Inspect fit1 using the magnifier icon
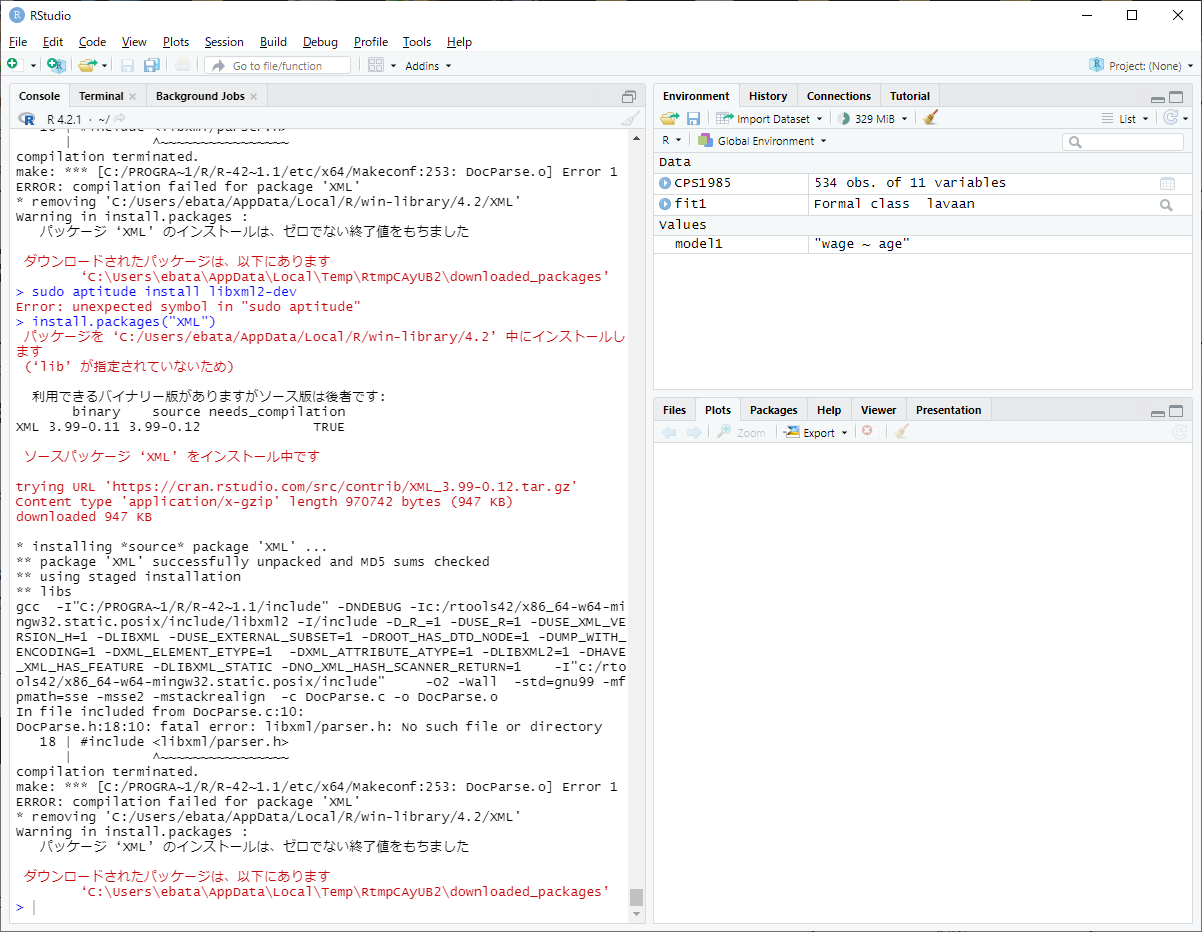This screenshot has width=1202, height=932. pyautogui.click(x=1166, y=204)
